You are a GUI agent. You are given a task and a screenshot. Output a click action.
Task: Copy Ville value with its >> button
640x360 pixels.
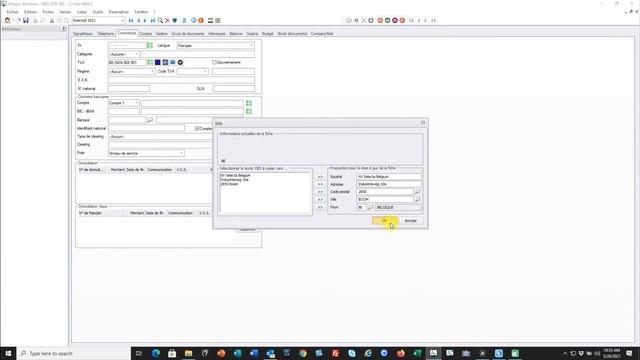click(320, 200)
